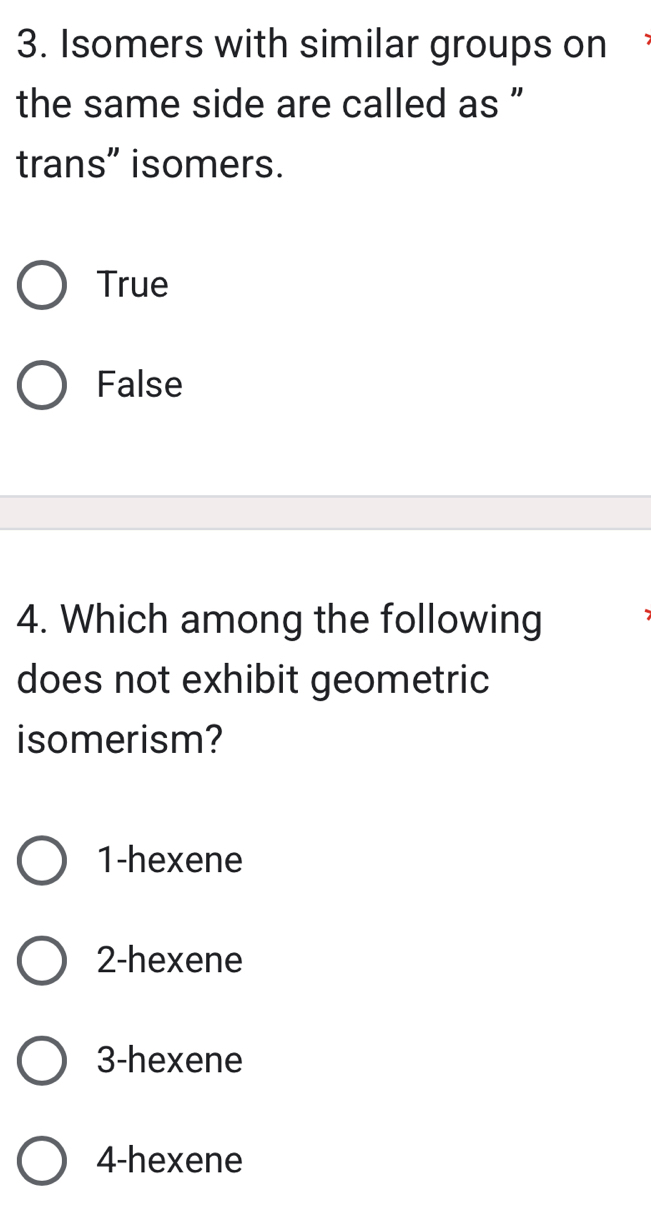Click the required asterisk on question 3
Image resolution: width=651 pixels, height=1207 pixels.
pyautogui.click(x=647, y=40)
